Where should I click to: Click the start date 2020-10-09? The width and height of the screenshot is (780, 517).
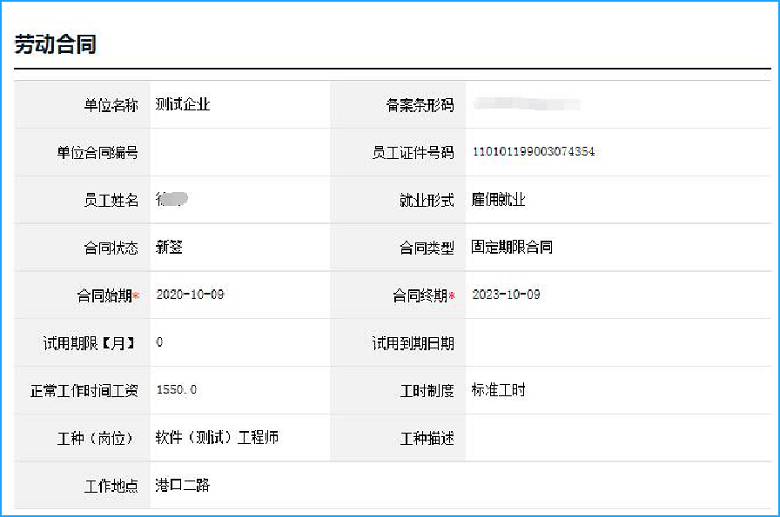[190, 295]
